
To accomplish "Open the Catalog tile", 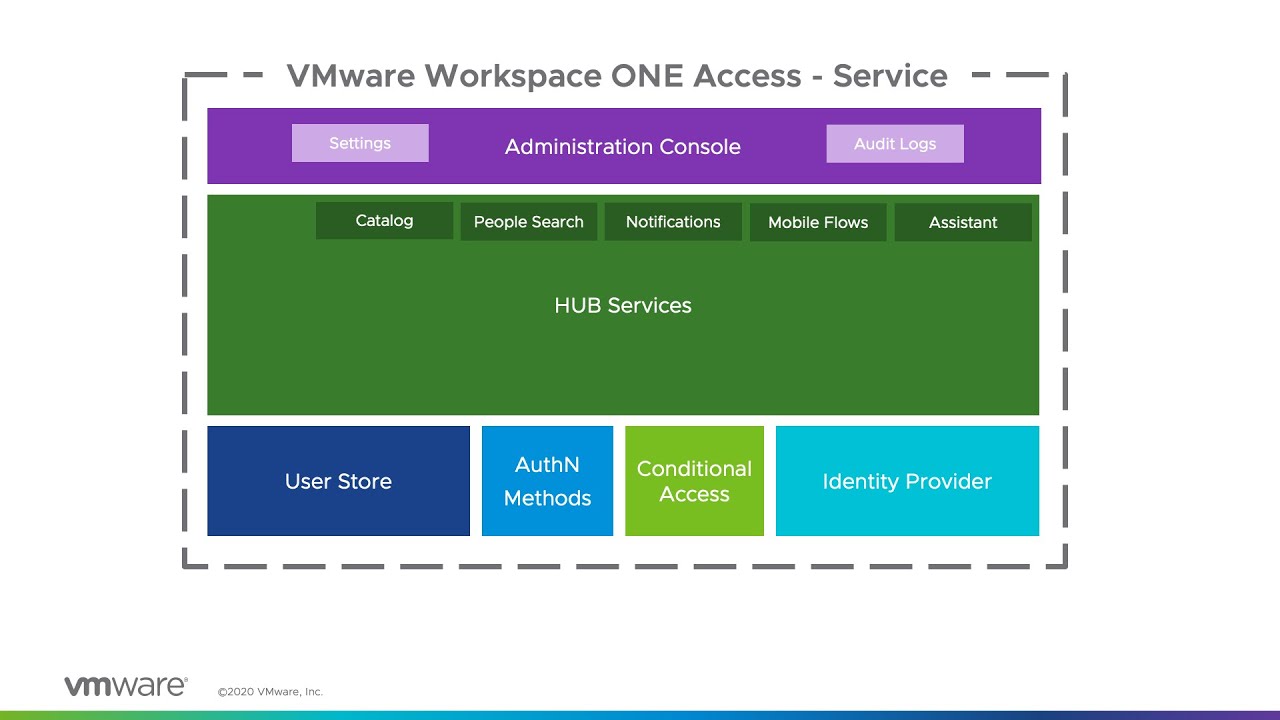I will click(384, 221).
